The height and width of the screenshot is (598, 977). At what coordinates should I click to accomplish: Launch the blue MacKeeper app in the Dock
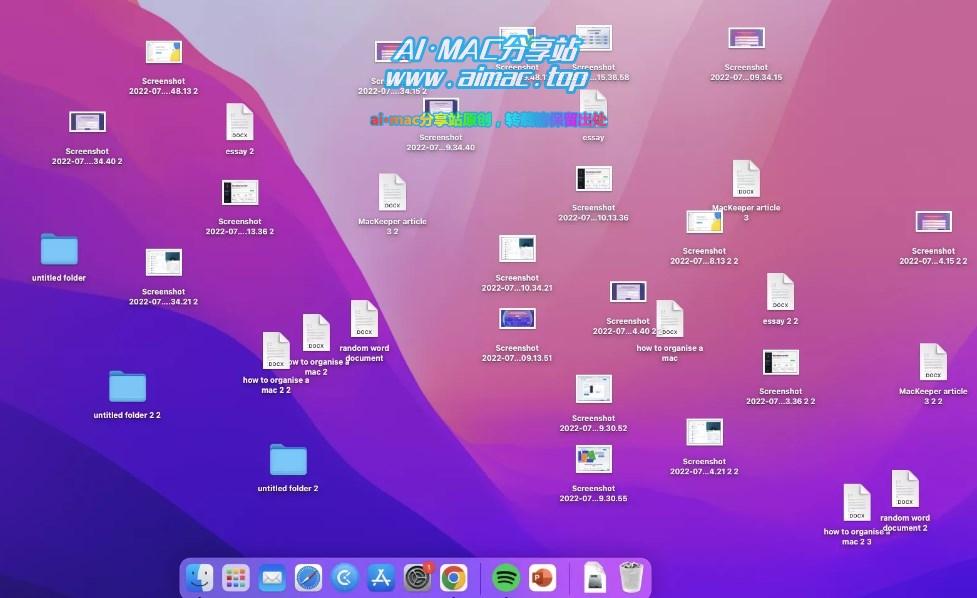coord(345,578)
